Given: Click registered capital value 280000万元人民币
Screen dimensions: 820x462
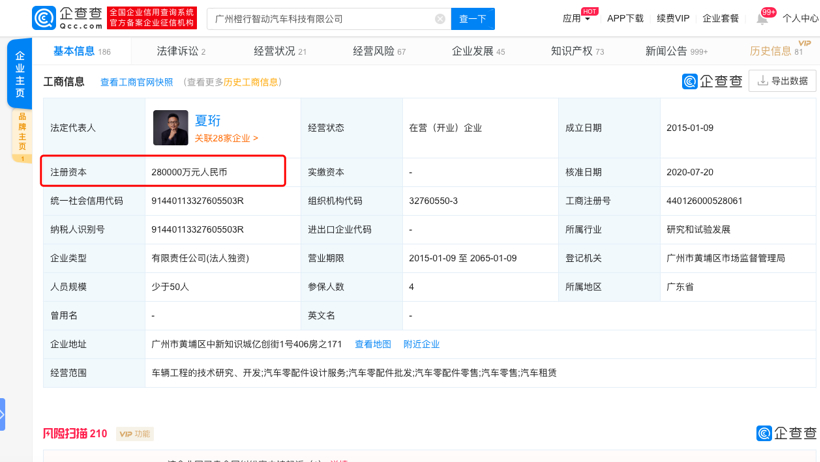Looking at the screenshot, I should 189,172.
